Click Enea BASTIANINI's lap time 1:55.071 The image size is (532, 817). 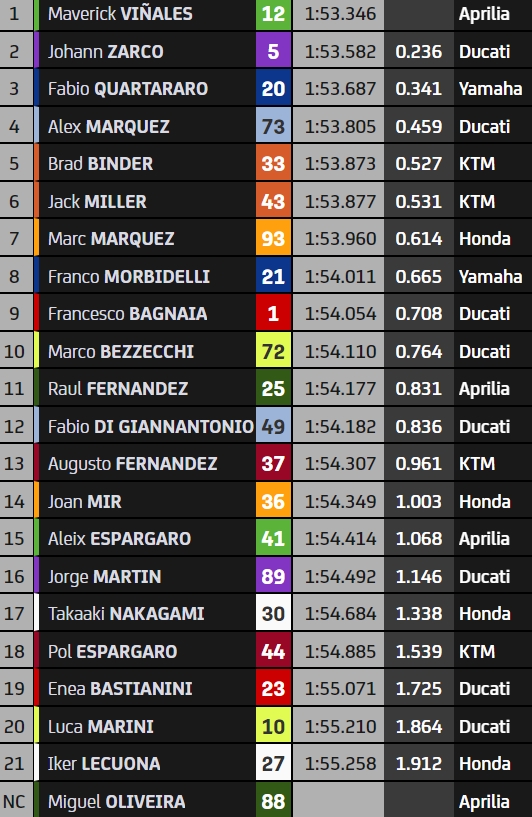click(339, 689)
